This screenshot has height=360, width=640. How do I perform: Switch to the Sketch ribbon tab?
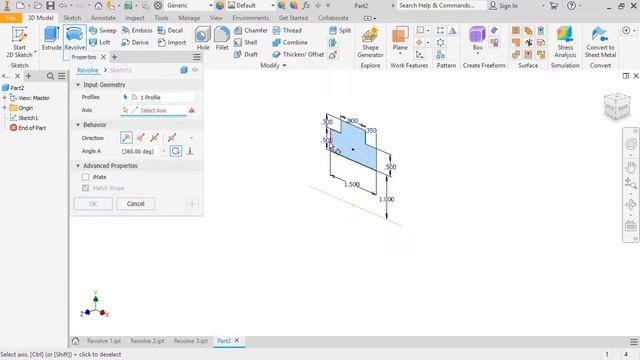(72, 18)
